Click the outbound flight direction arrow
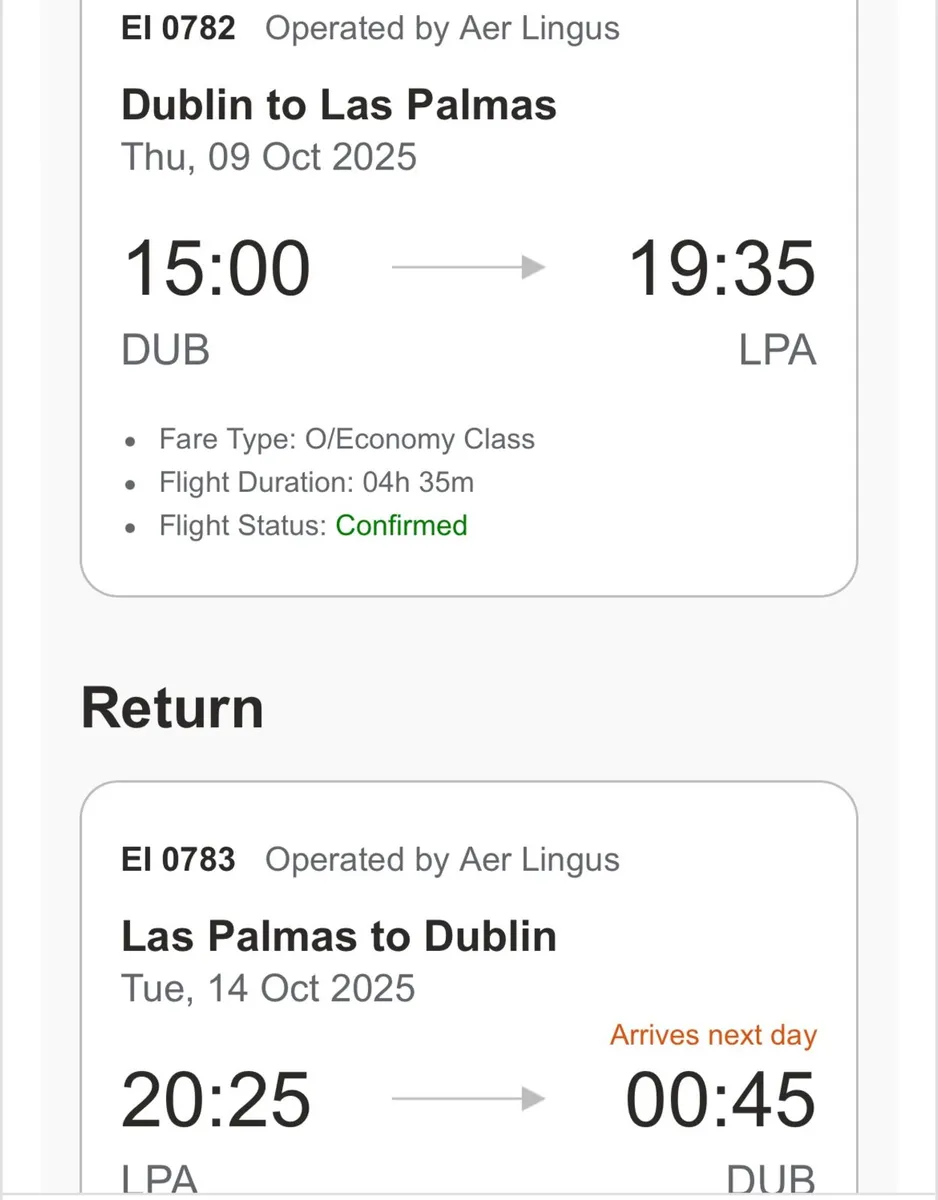This screenshot has height=1200, width=938. point(468,267)
